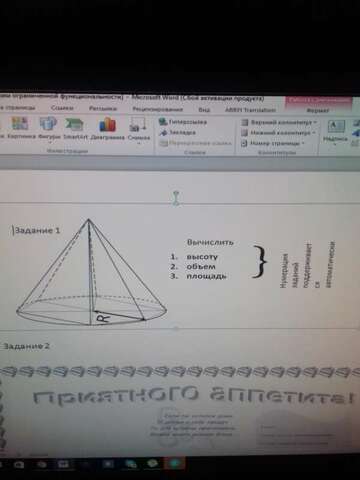Insert a Диаграмма chart
The width and height of the screenshot is (360, 480).
[x=107, y=128]
